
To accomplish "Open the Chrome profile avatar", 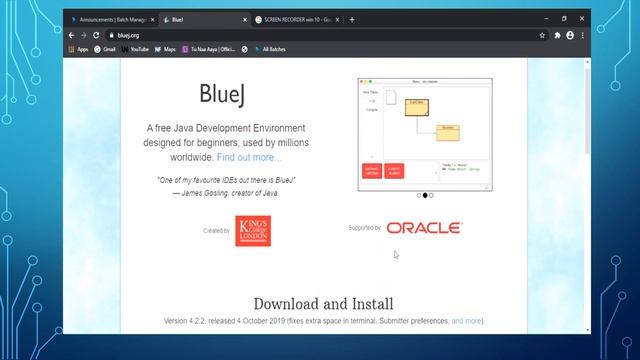I will point(570,36).
